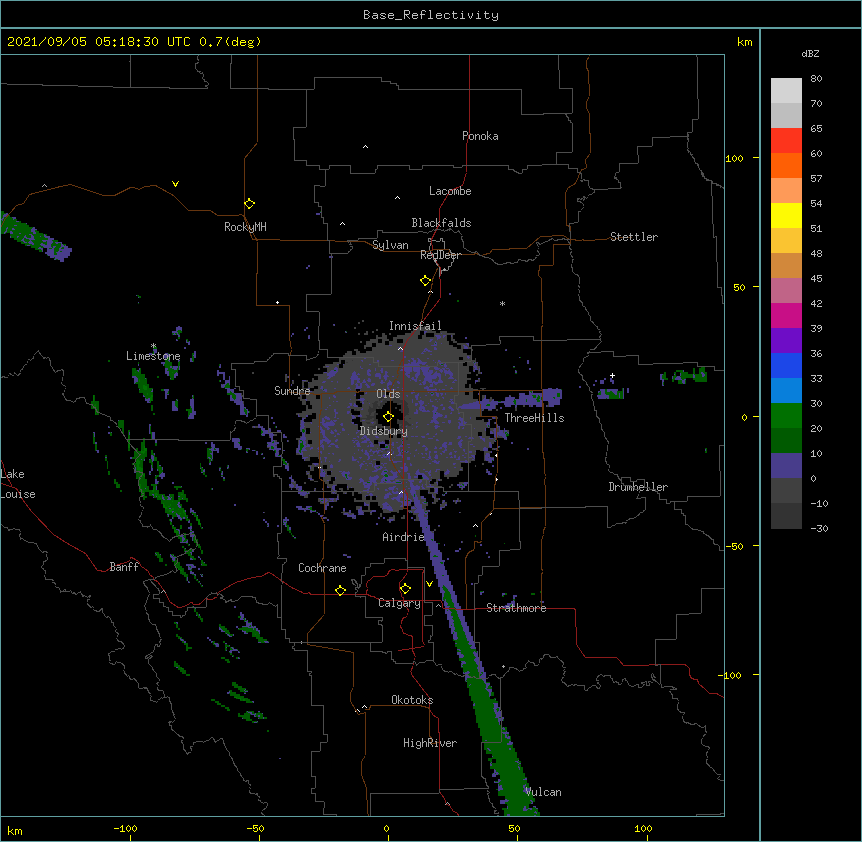Click the RedDeer city label
The height and width of the screenshot is (842, 862).
[440, 255]
